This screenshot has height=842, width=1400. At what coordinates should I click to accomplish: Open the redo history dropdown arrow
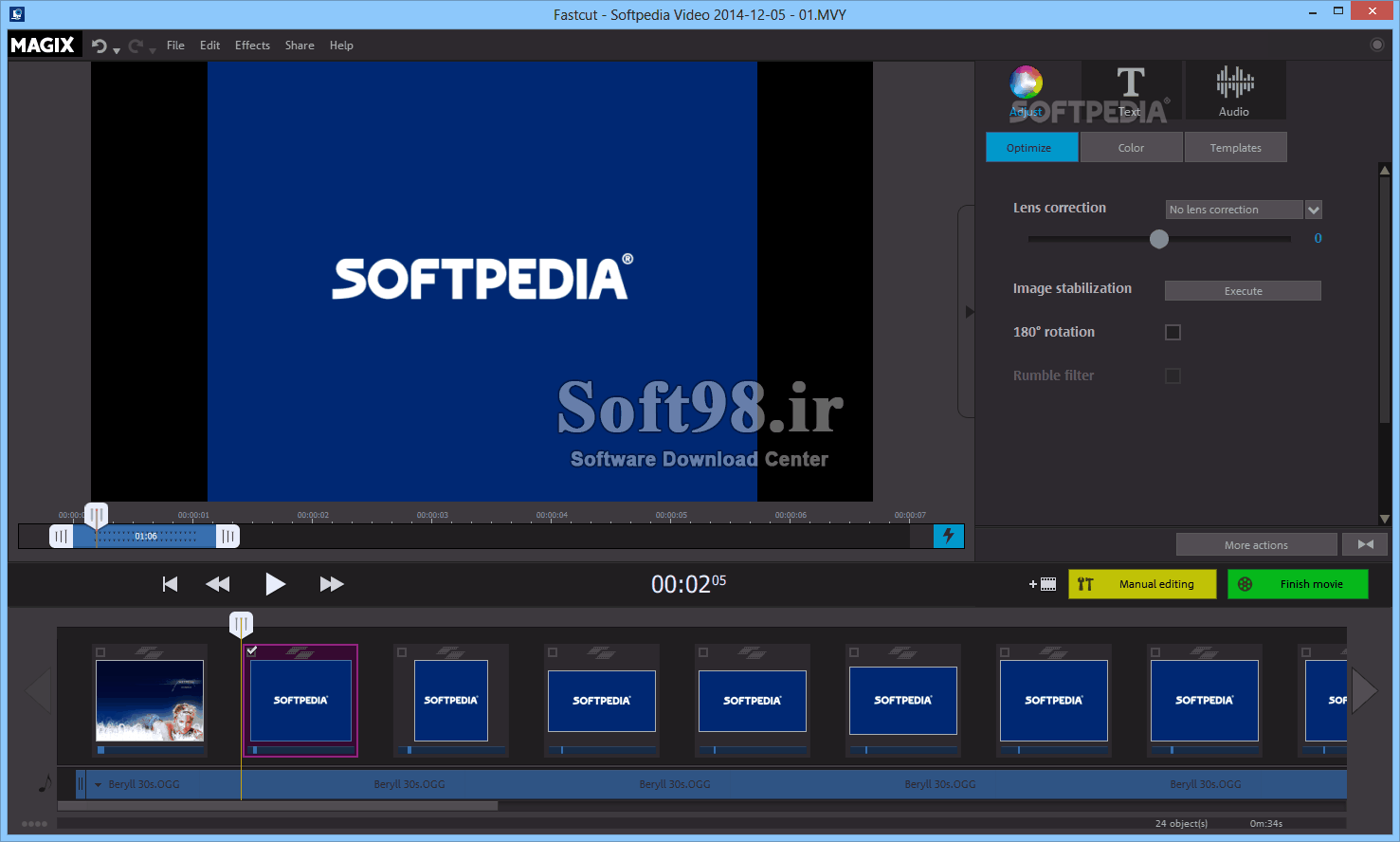tap(152, 50)
